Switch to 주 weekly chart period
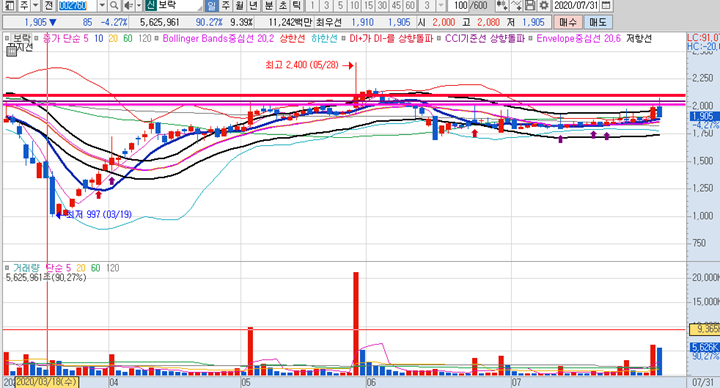This screenshot has width=720, height=388. pyautogui.click(x=225, y=6)
